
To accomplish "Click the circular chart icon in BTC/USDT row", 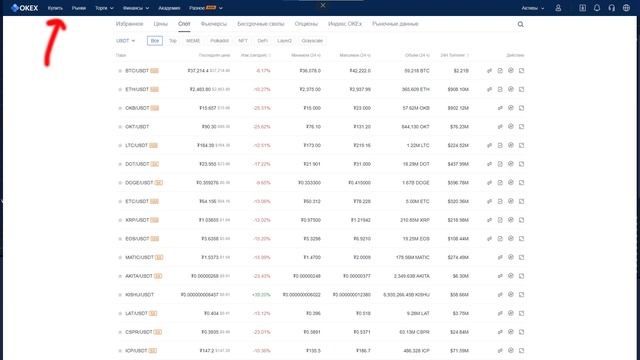I will pos(511,71).
